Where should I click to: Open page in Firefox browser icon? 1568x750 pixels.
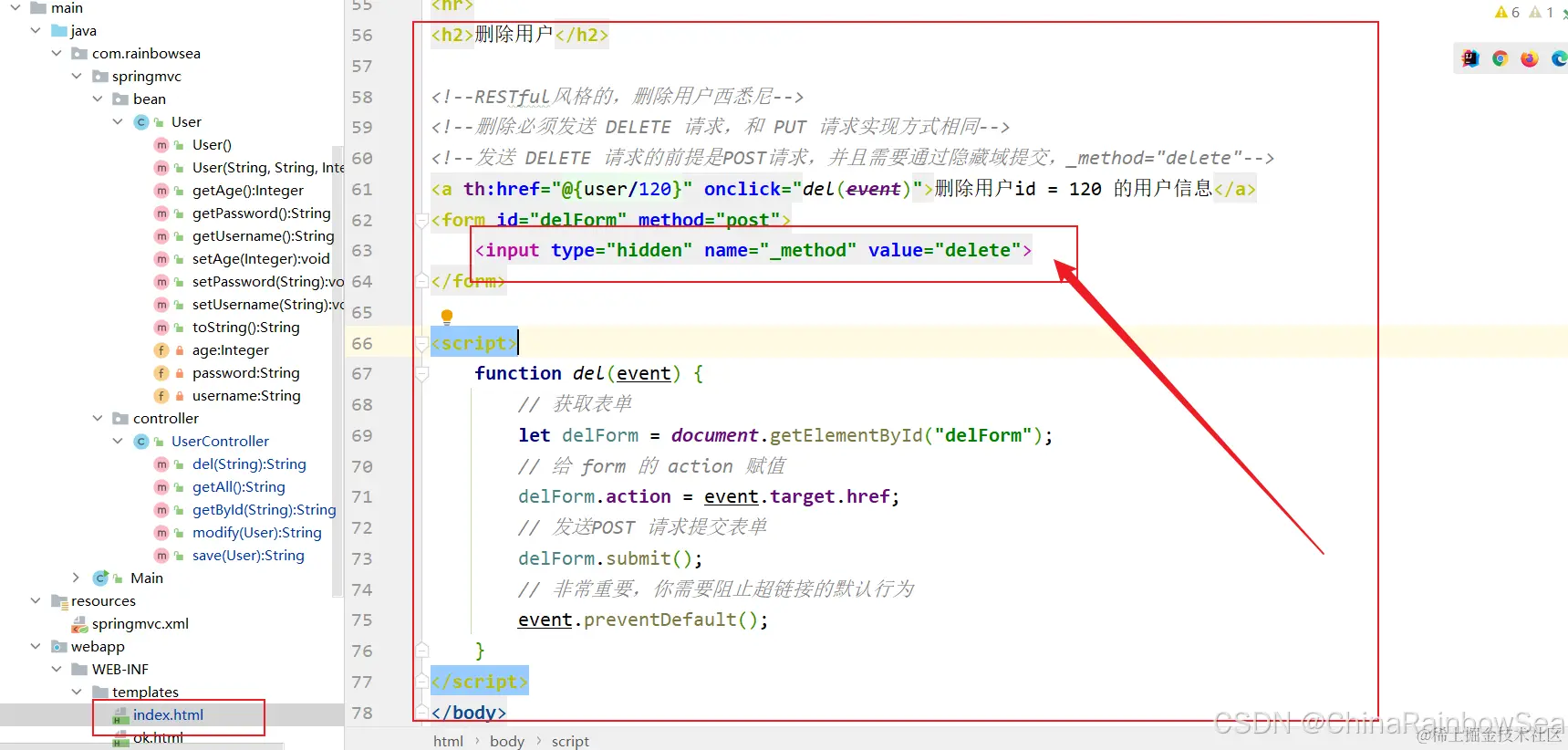click(1530, 58)
